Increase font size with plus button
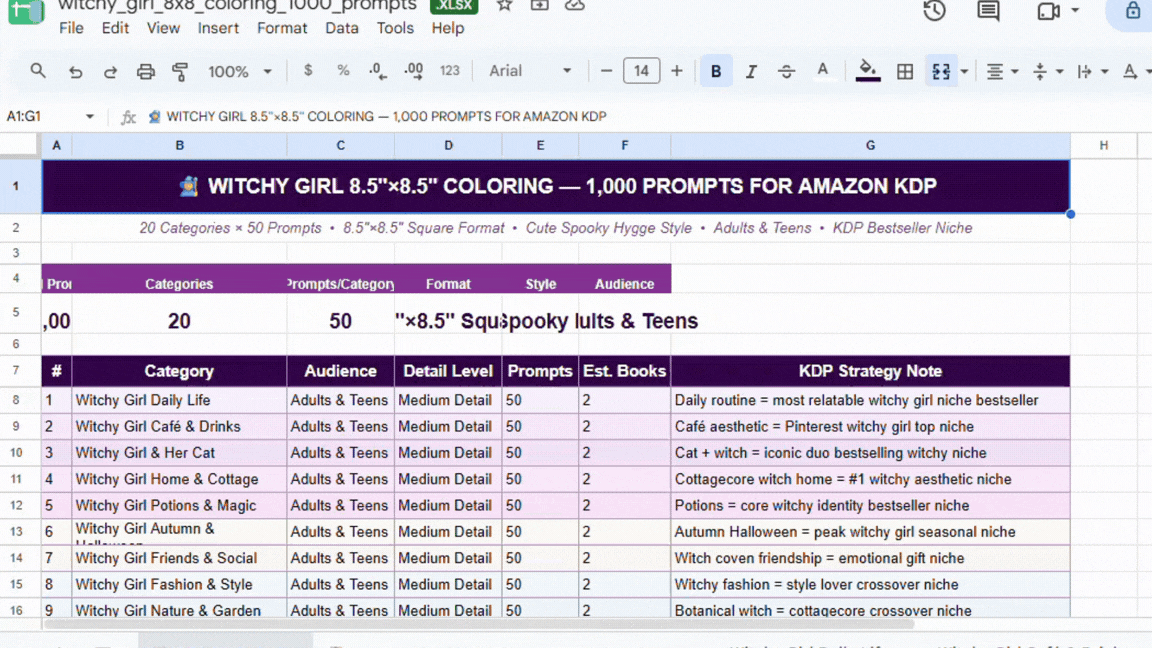This screenshot has width=1152, height=648. click(x=677, y=71)
